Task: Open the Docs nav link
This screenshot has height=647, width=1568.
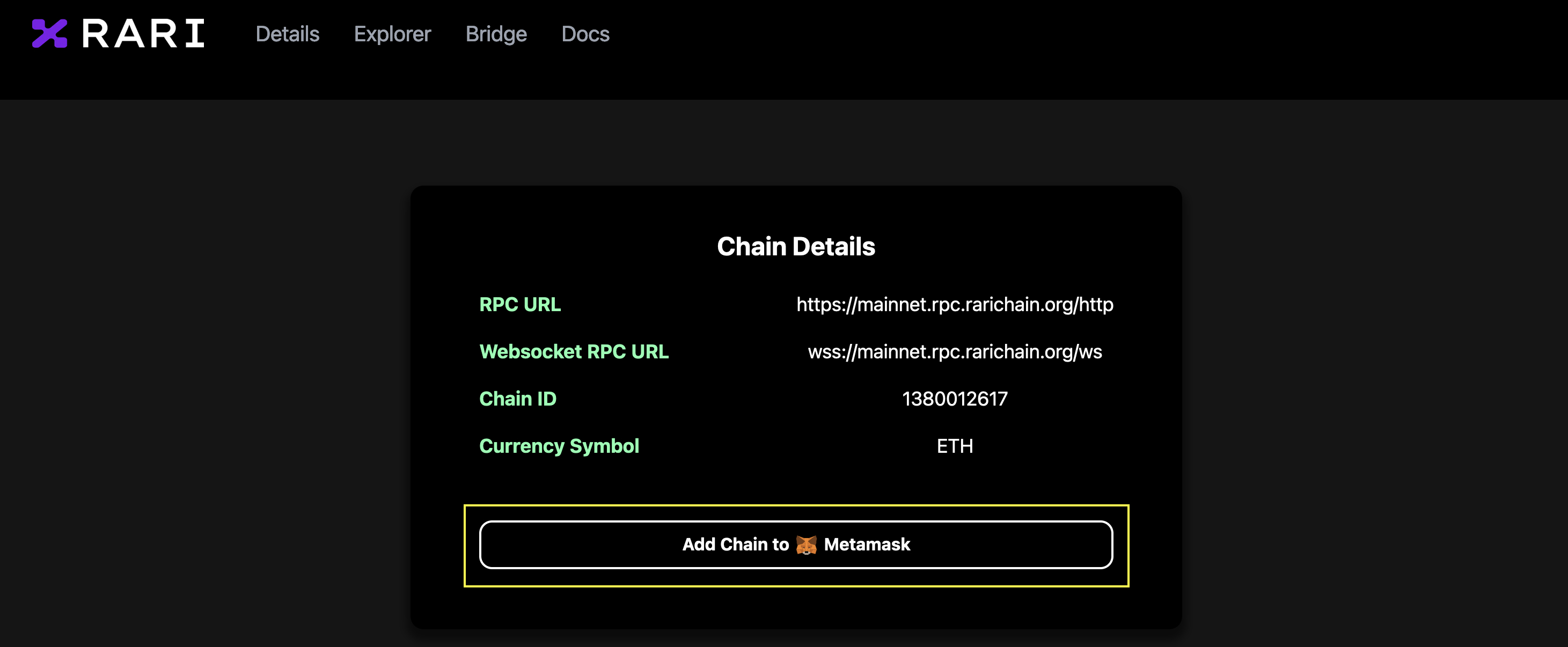Action: (x=585, y=34)
